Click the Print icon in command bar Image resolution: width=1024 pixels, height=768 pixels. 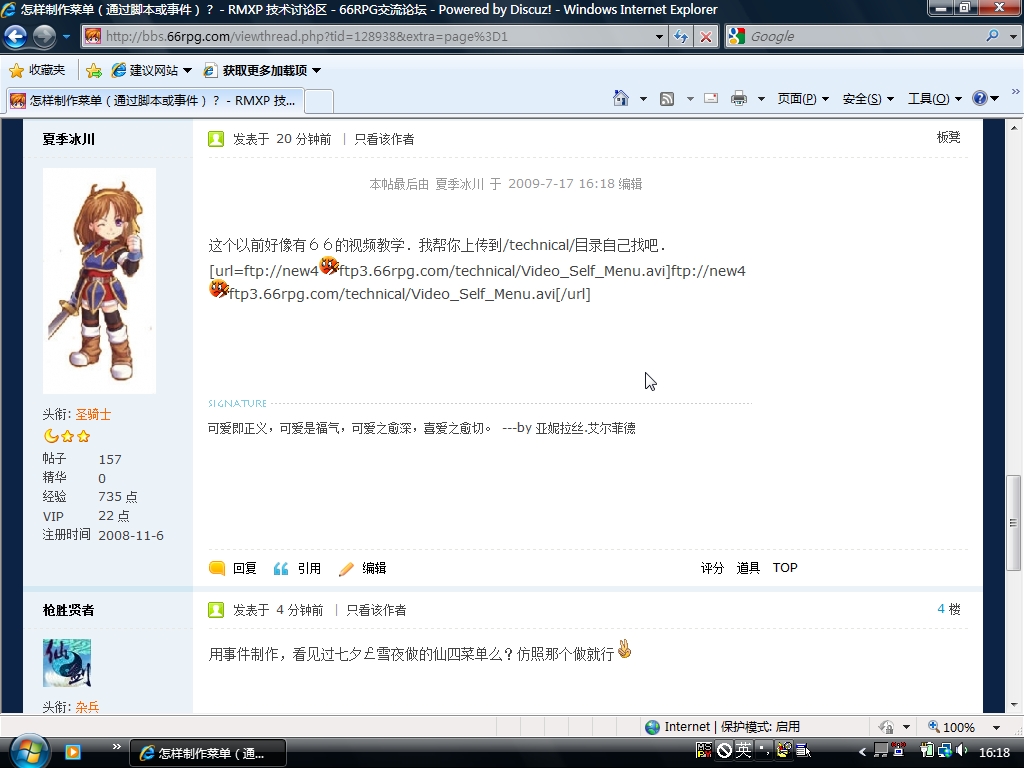click(x=739, y=99)
